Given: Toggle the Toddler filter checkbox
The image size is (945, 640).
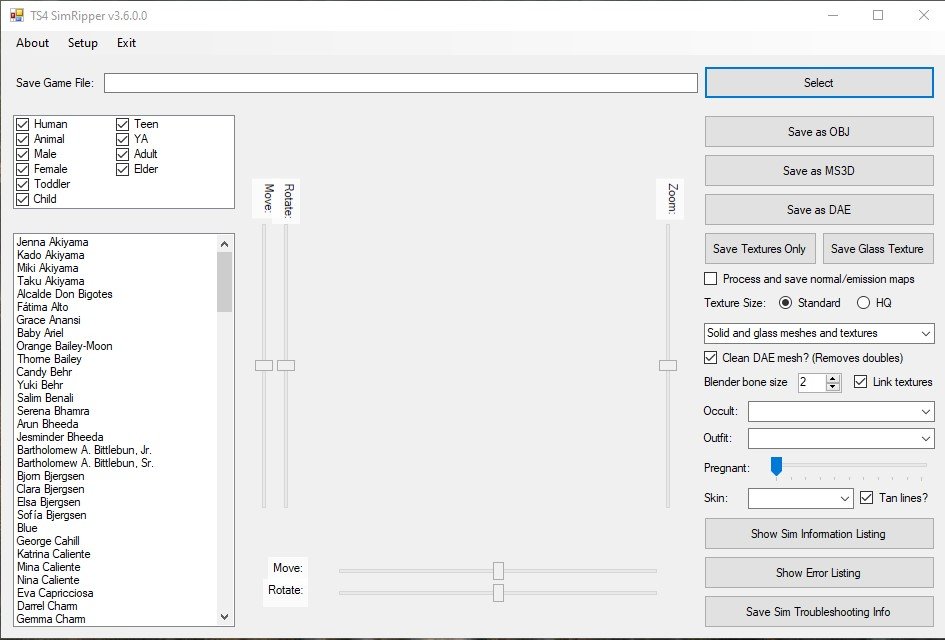Looking at the screenshot, I should point(23,184).
